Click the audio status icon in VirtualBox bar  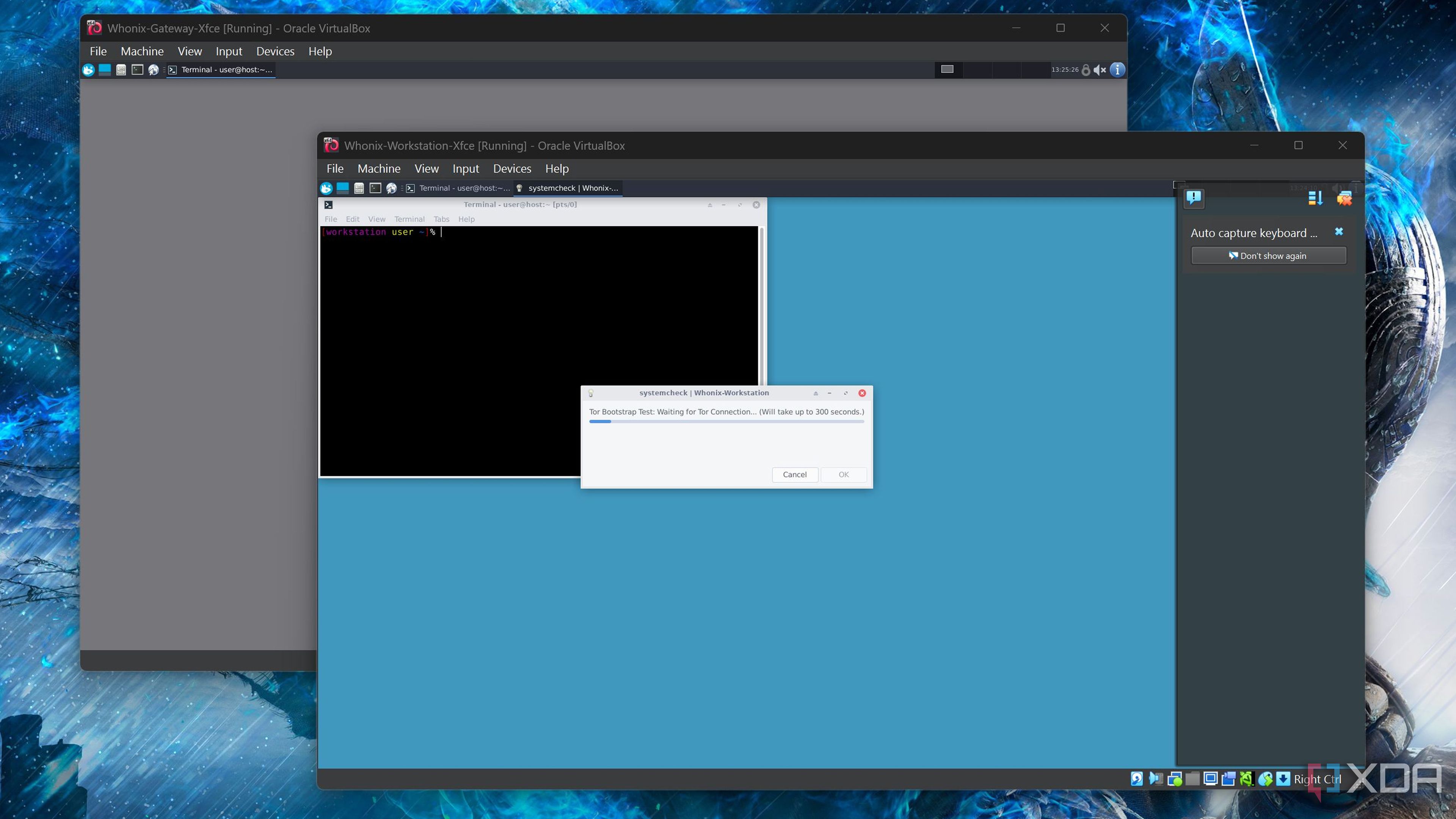pos(1156,779)
